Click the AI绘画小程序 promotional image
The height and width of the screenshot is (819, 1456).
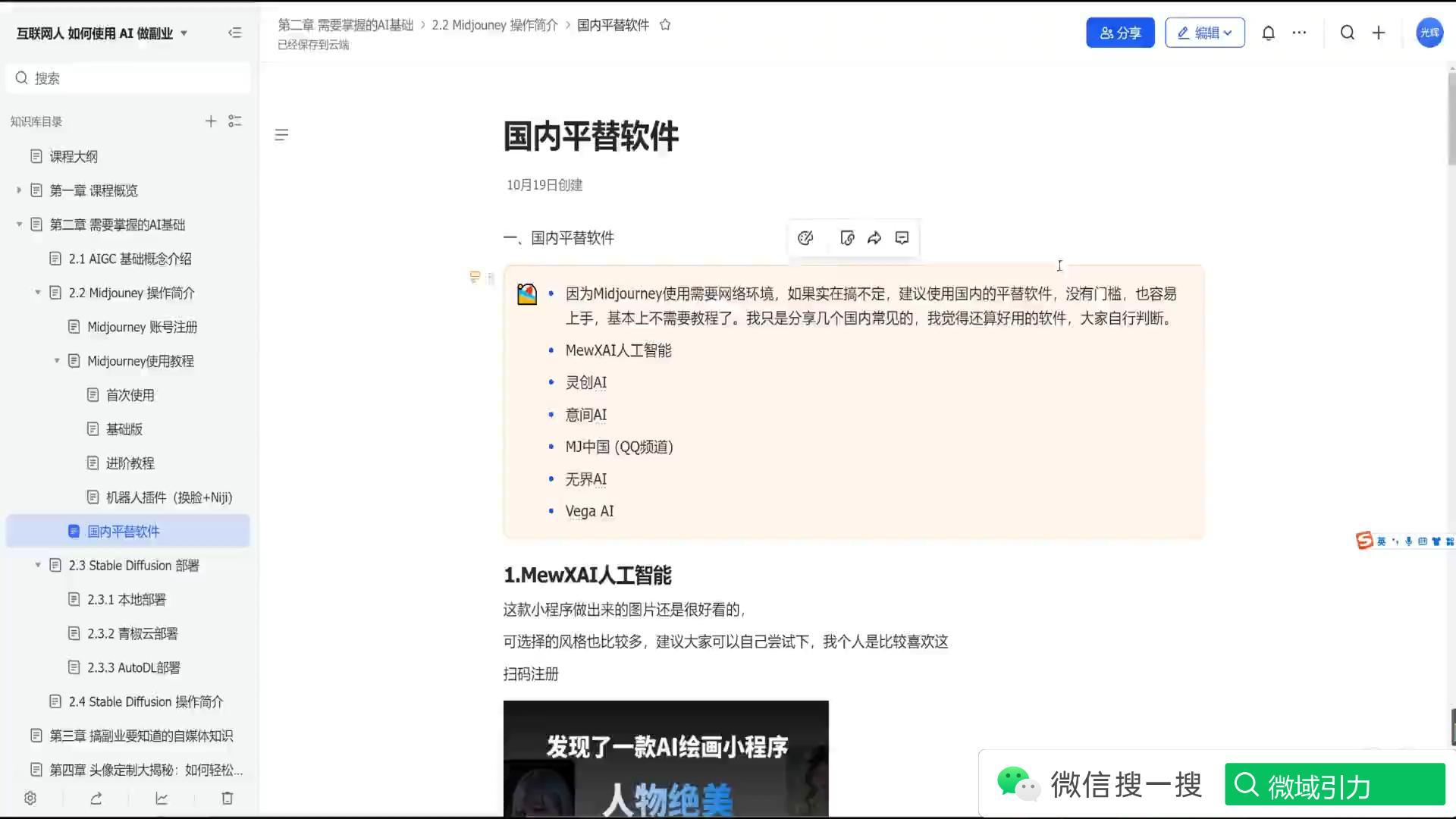666,758
